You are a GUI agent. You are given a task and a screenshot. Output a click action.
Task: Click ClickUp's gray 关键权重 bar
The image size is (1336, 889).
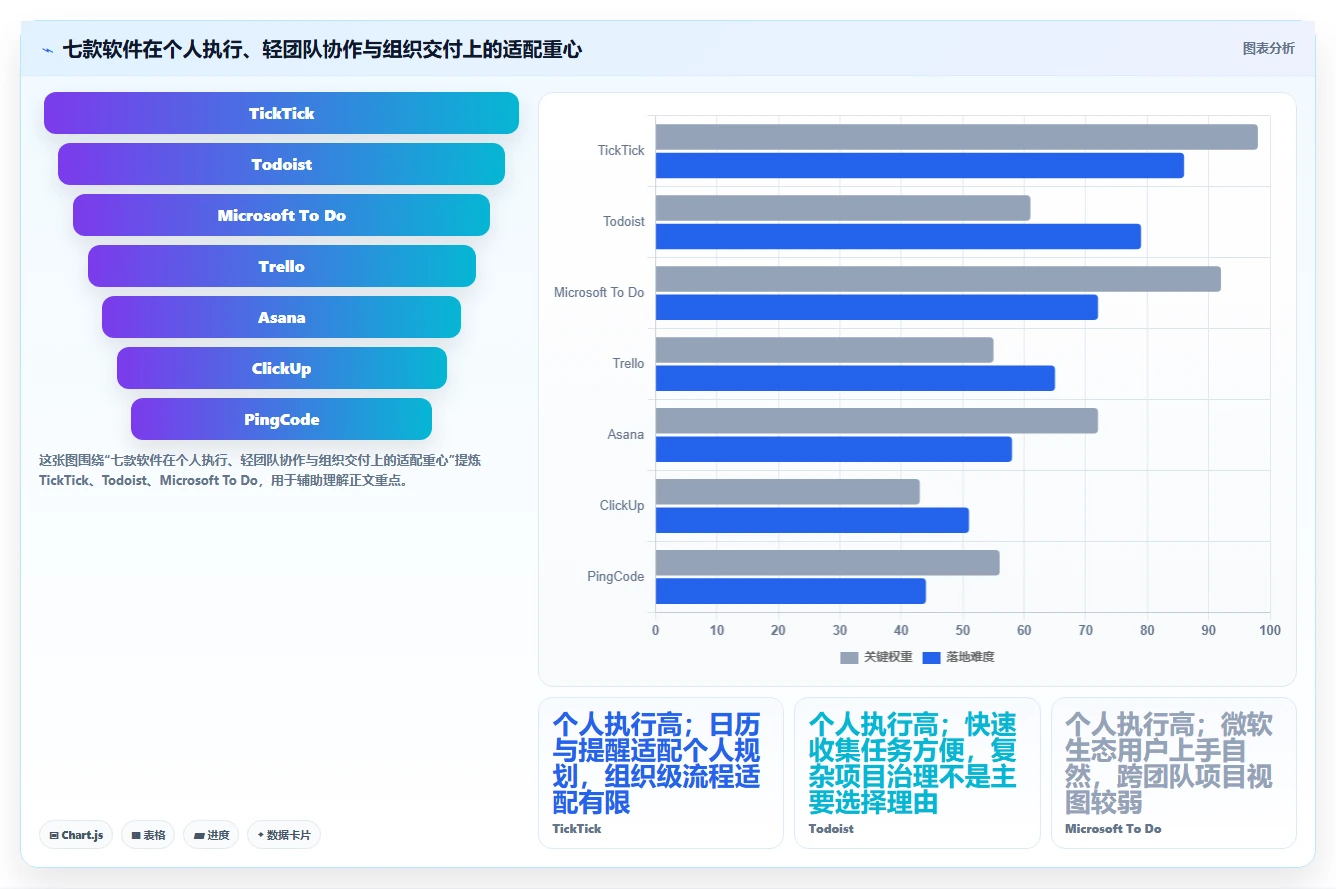click(787, 492)
